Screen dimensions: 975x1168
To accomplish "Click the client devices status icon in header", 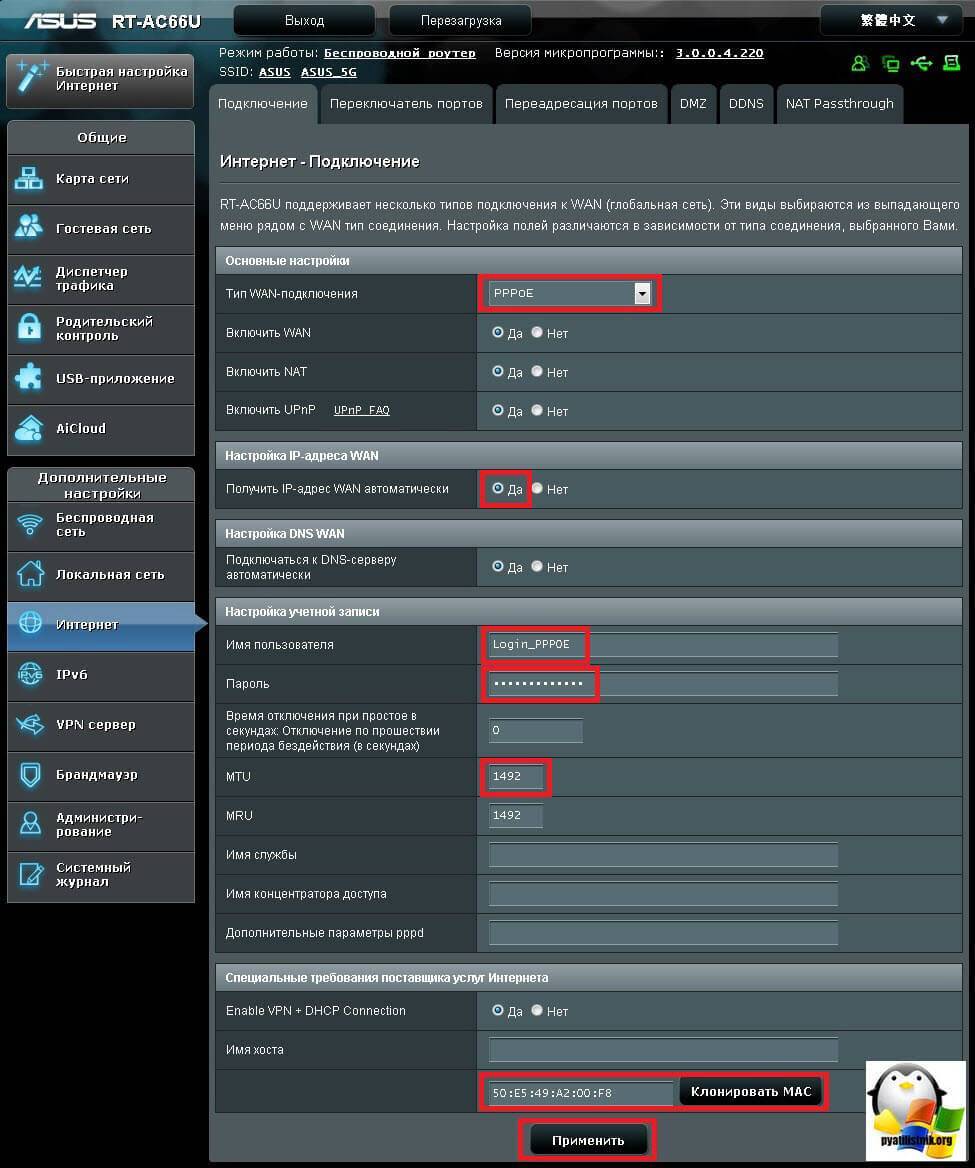I will point(890,63).
